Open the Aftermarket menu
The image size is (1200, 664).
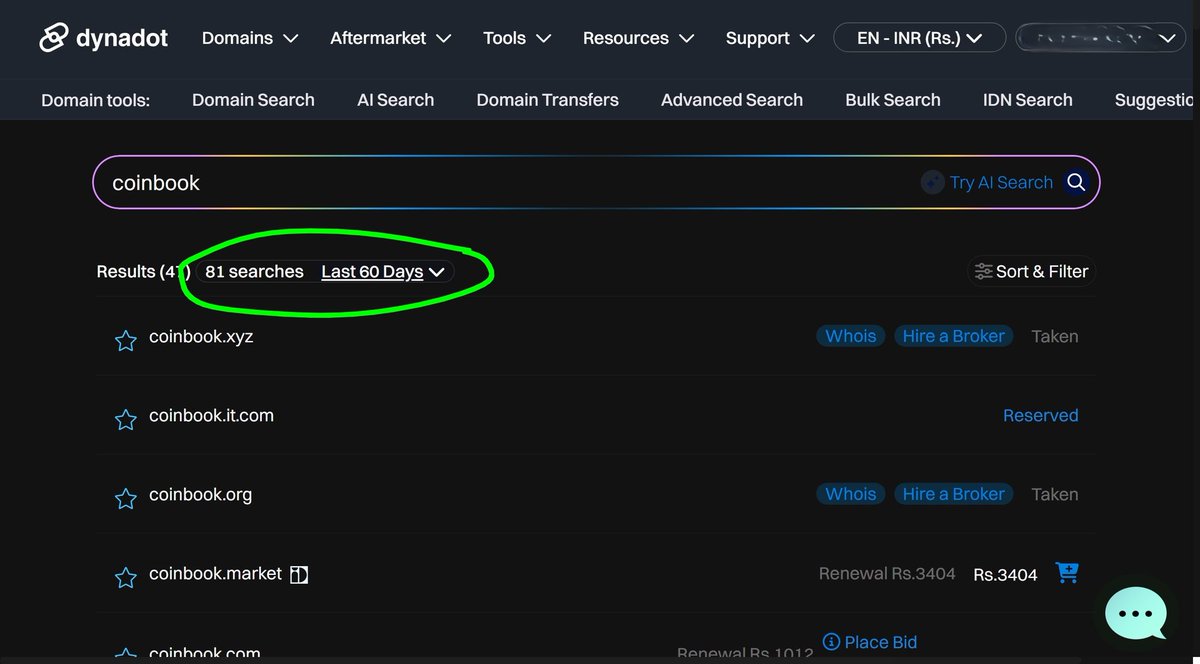point(391,38)
